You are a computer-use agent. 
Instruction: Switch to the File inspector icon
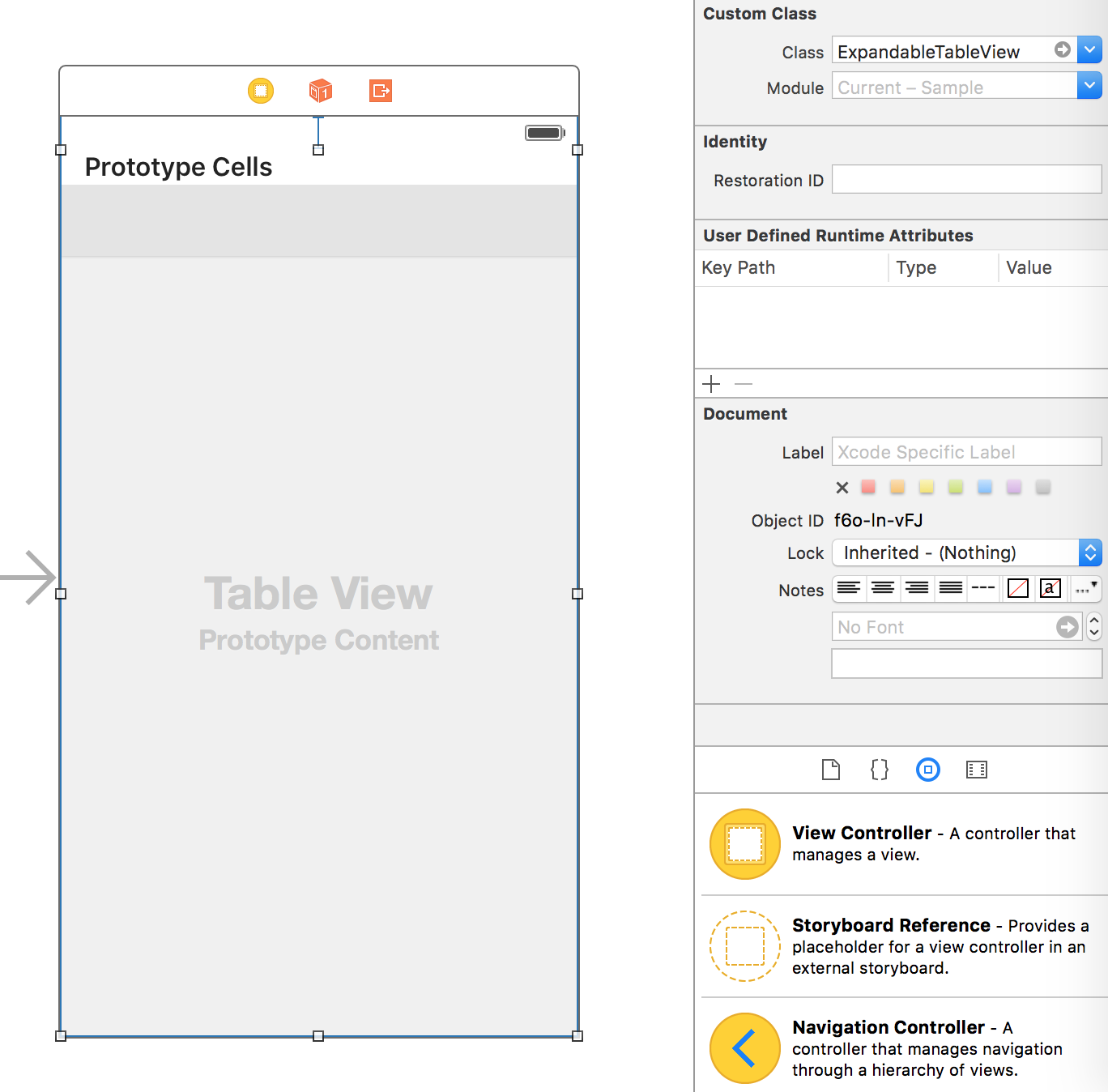click(830, 770)
